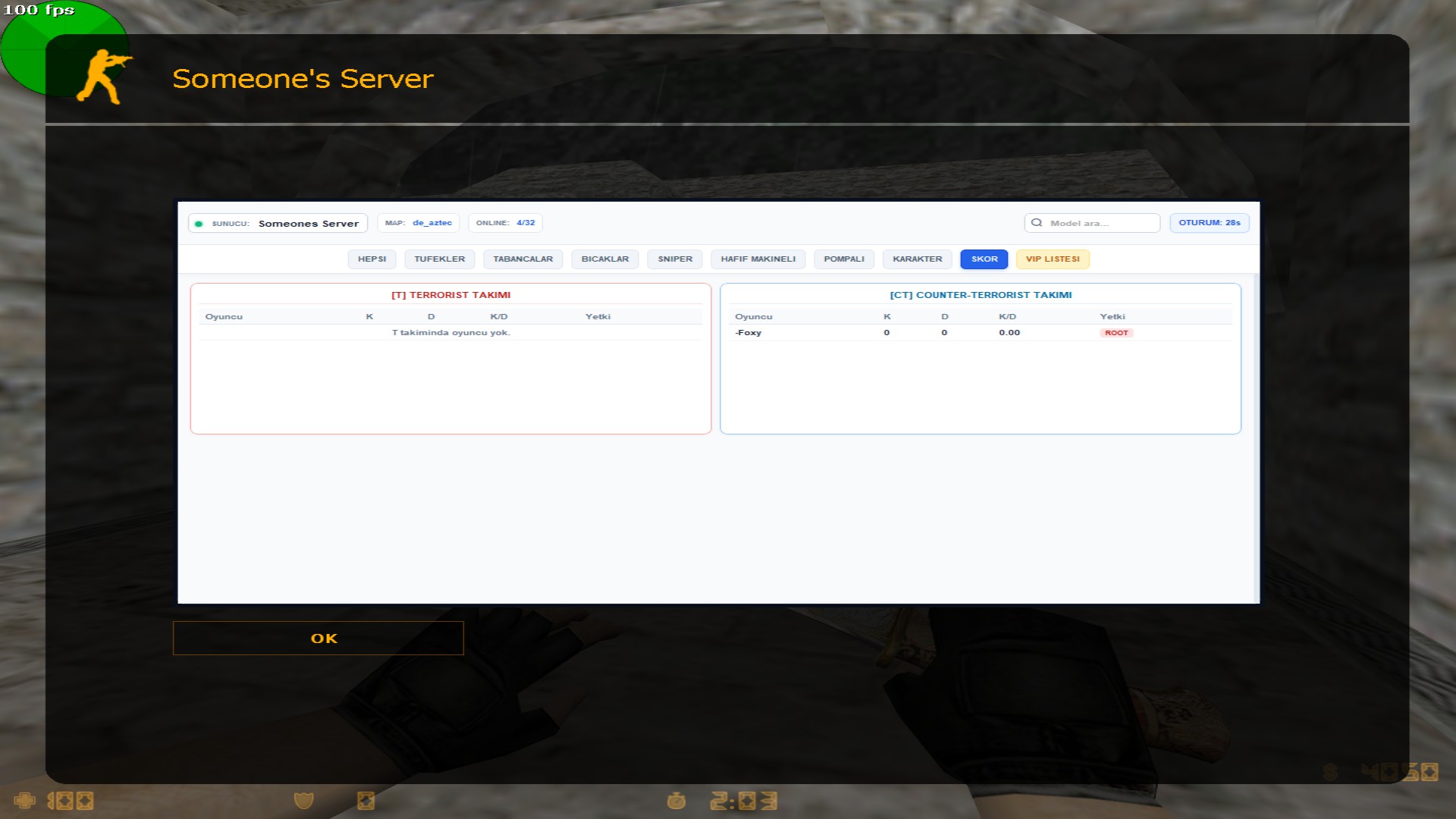
Task: Click the green radar circle
Action: 64,49
